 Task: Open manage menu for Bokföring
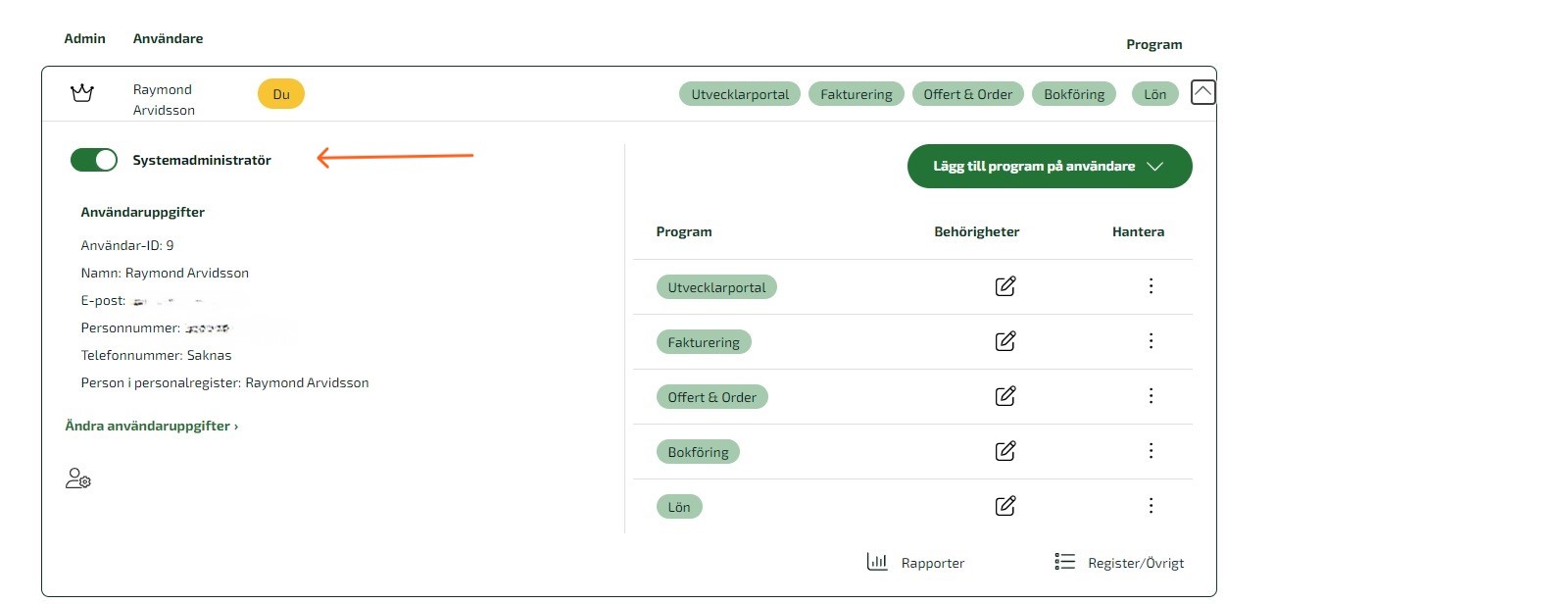click(1151, 451)
